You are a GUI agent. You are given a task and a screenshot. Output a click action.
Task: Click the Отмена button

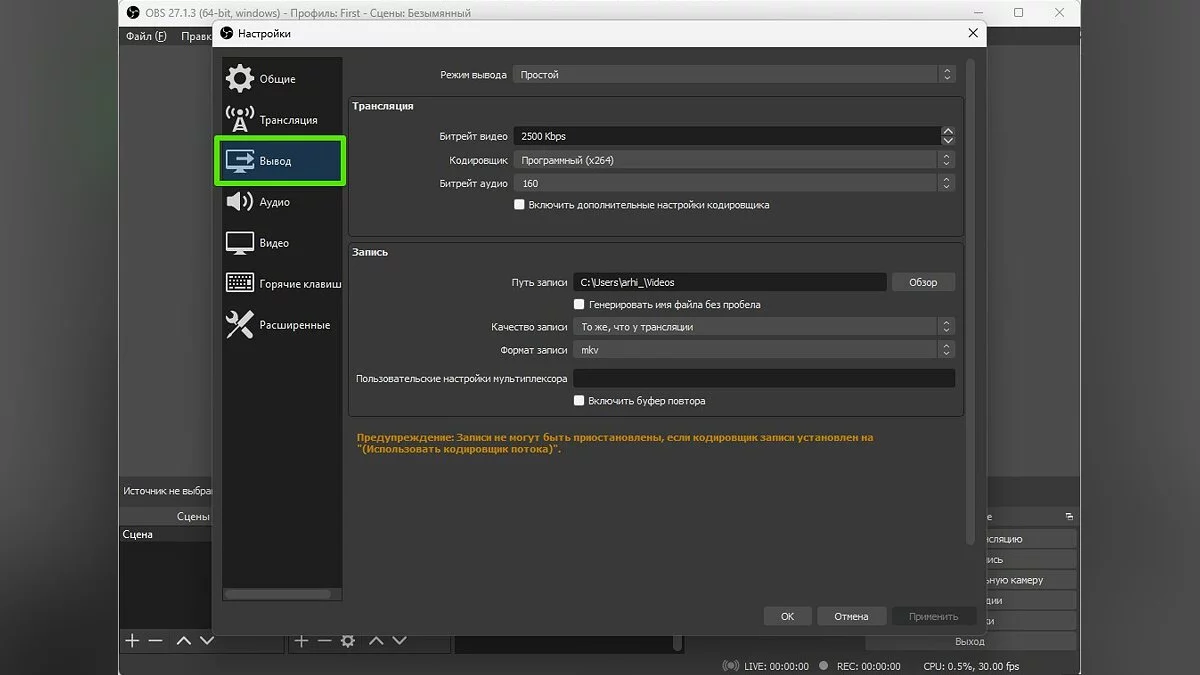[x=851, y=616]
